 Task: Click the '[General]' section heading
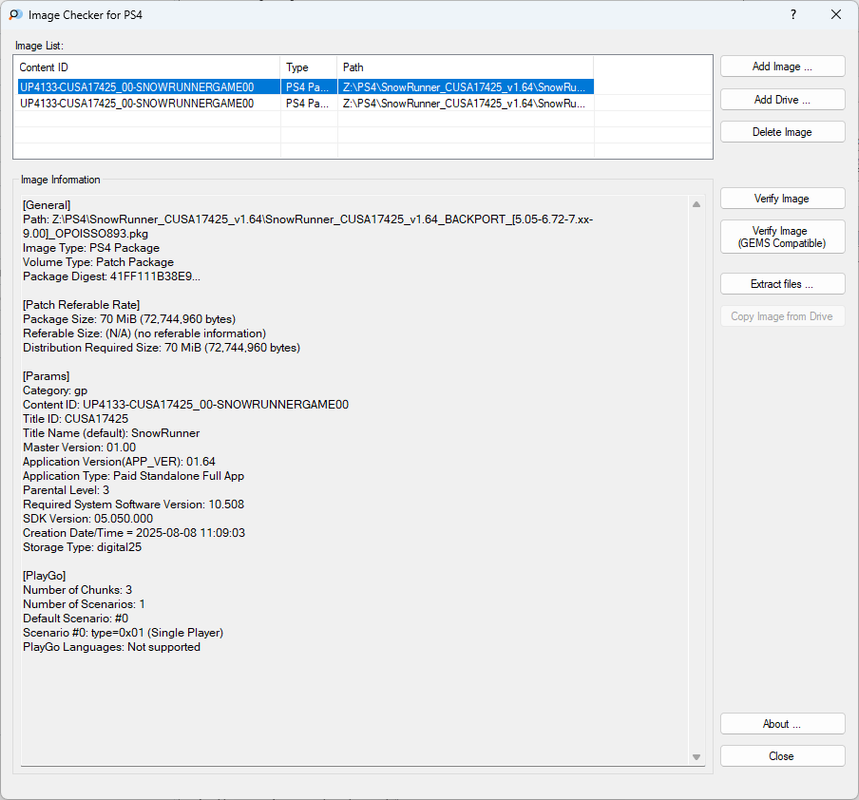pos(47,205)
